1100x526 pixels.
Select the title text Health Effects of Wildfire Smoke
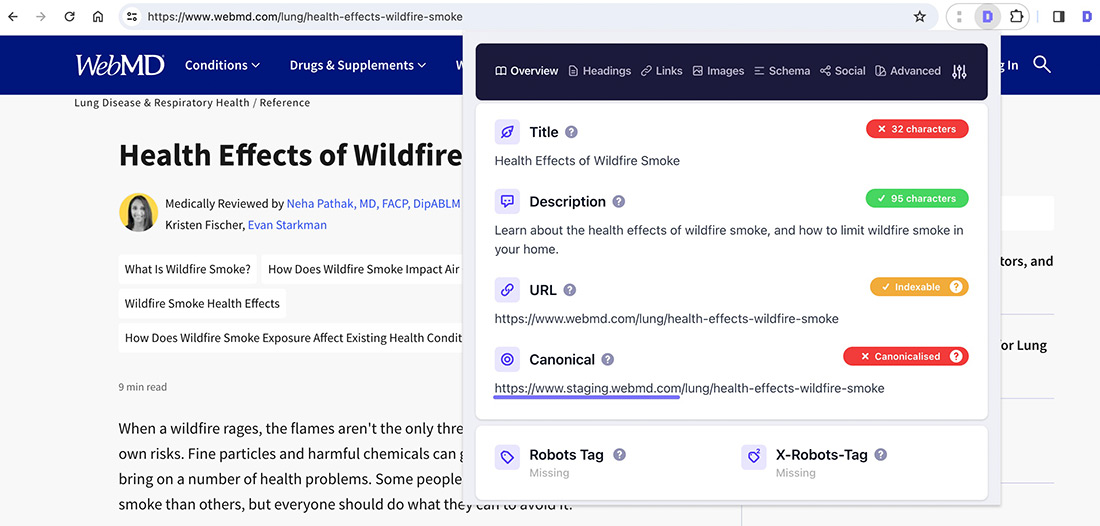587,161
